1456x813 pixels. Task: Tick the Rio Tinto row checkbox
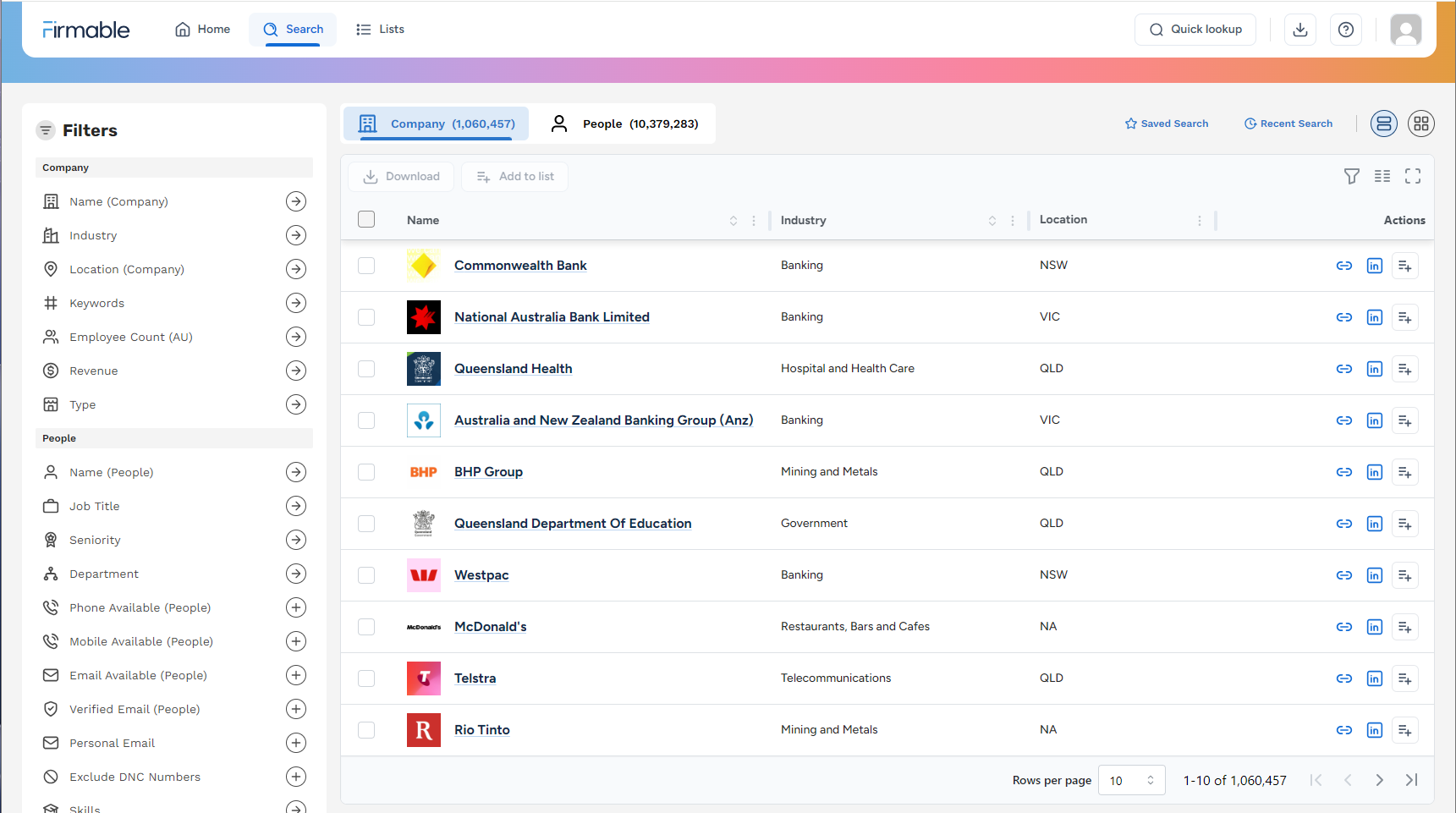coord(366,730)
